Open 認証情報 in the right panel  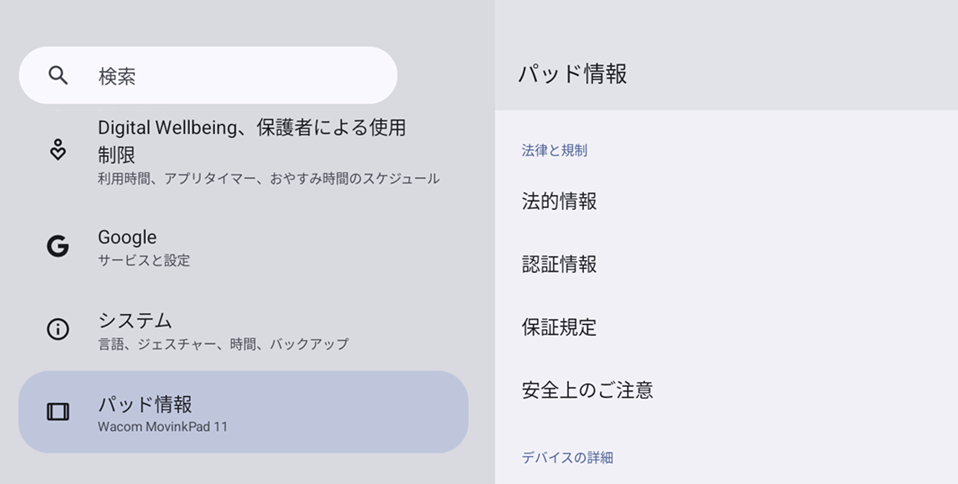tap(726, 264)
